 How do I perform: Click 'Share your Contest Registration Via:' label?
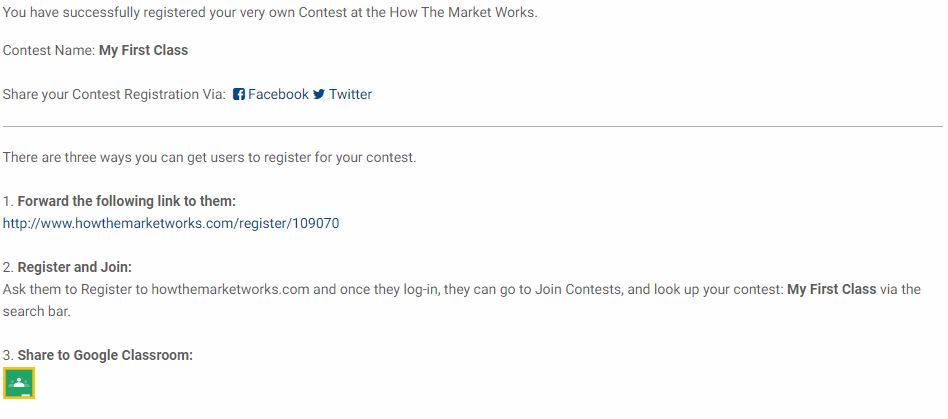click(114, 94)
